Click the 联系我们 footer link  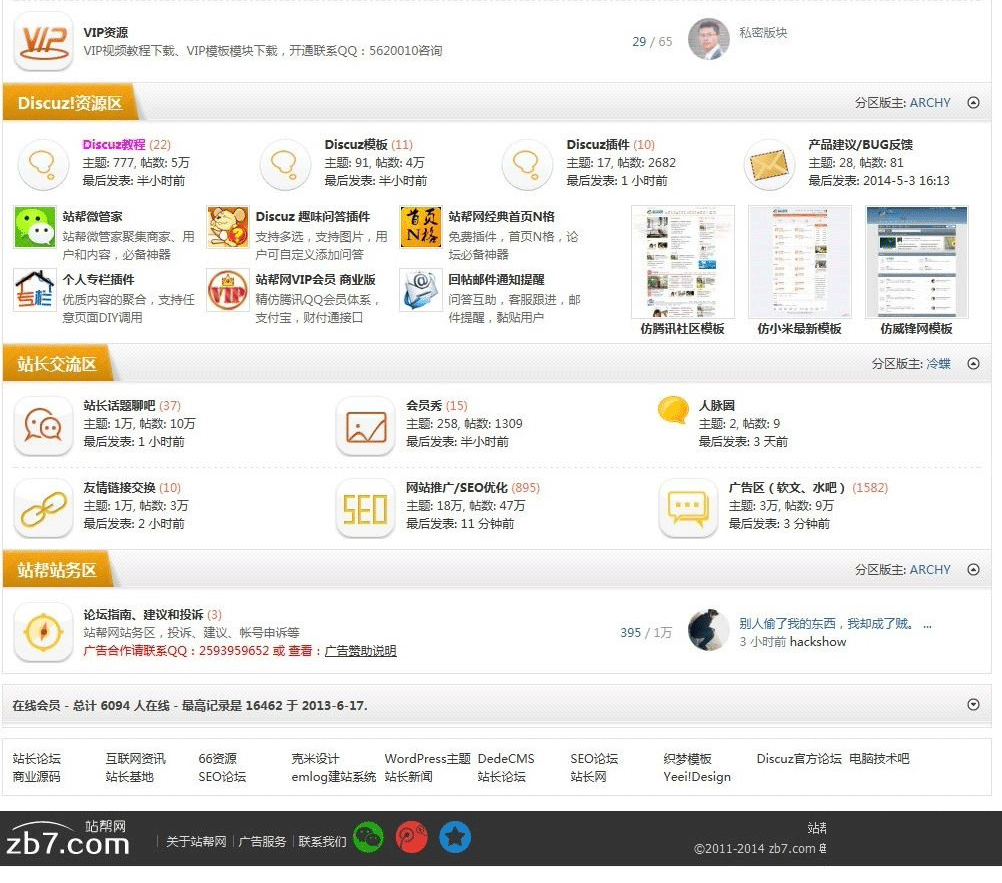[322, 841]
